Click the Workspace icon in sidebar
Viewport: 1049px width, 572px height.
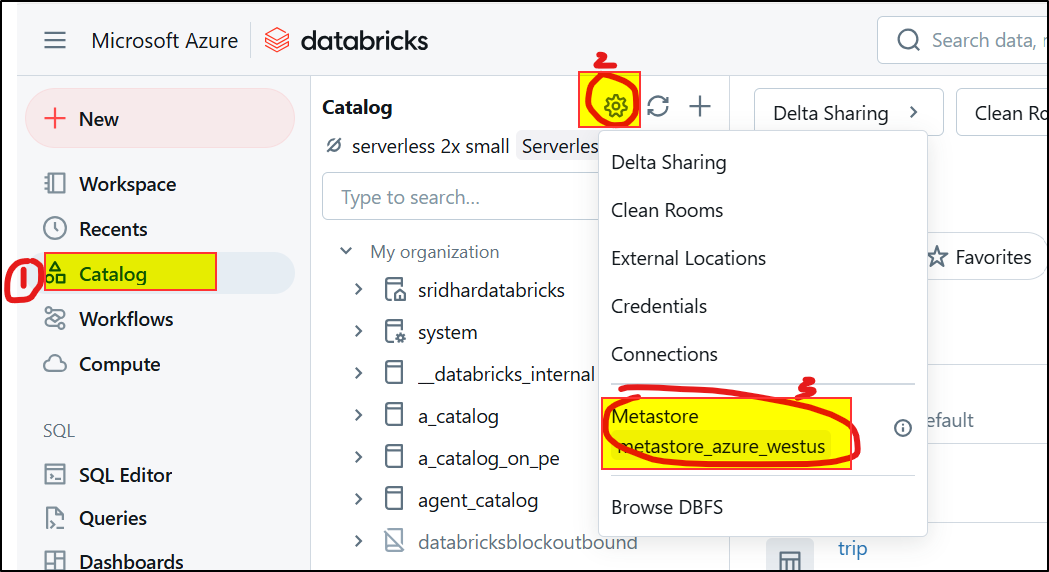pyautogui.click(x=55, y=183)
